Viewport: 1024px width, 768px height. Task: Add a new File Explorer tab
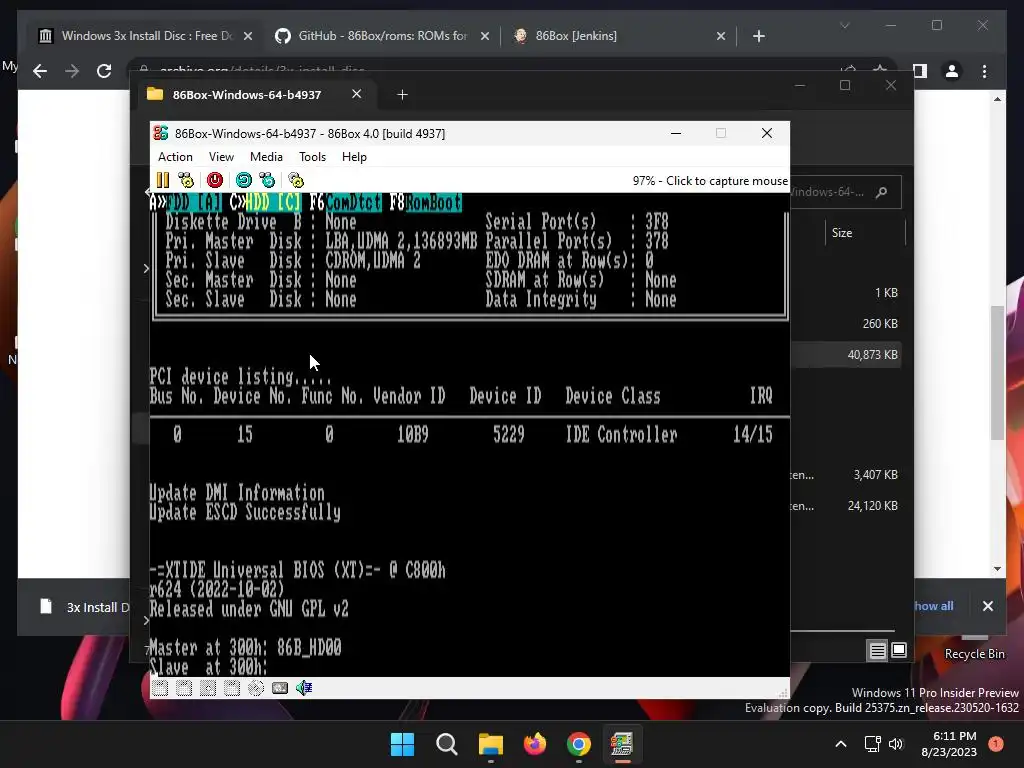402,95
